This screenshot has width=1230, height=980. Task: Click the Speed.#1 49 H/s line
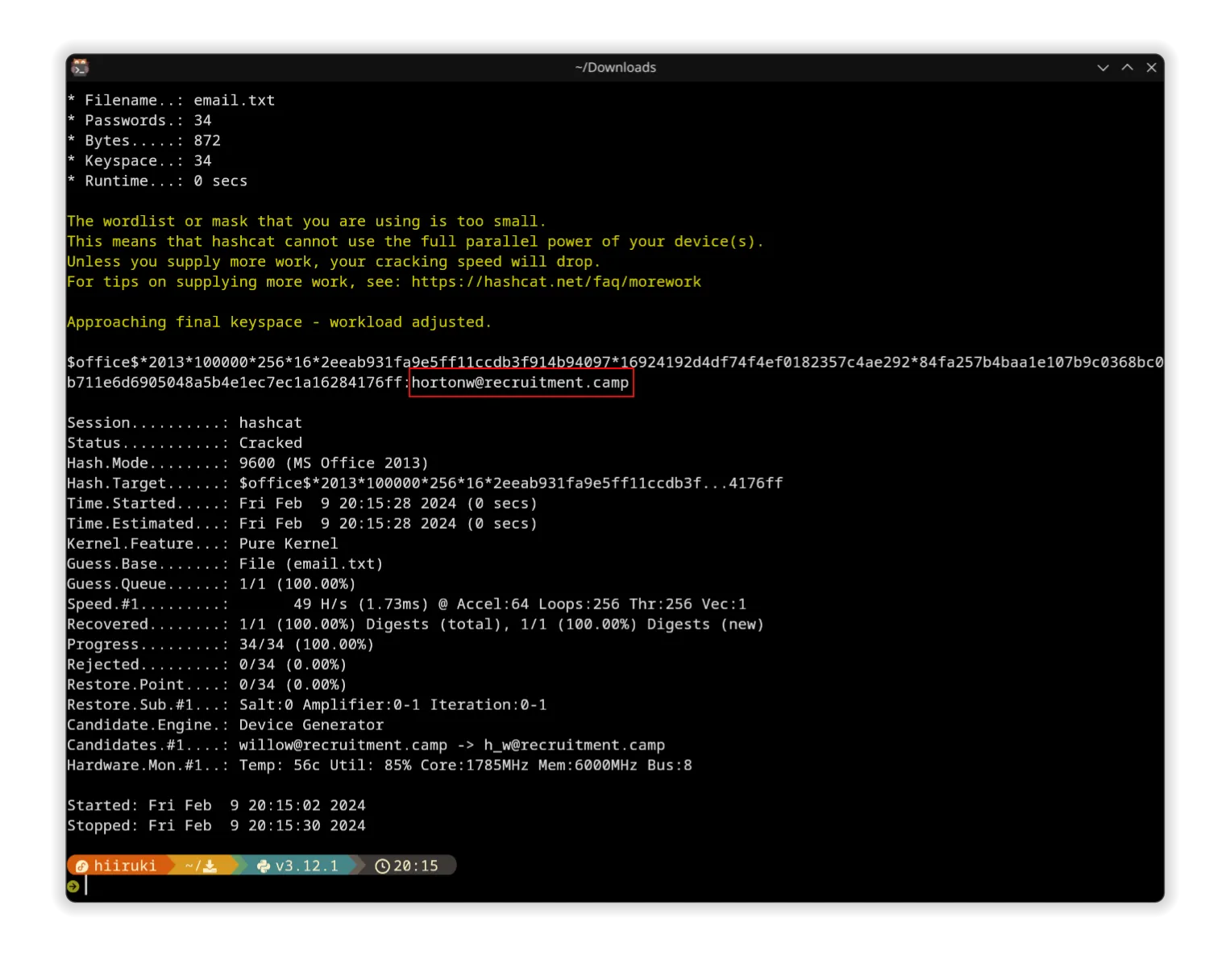point(407,604)
